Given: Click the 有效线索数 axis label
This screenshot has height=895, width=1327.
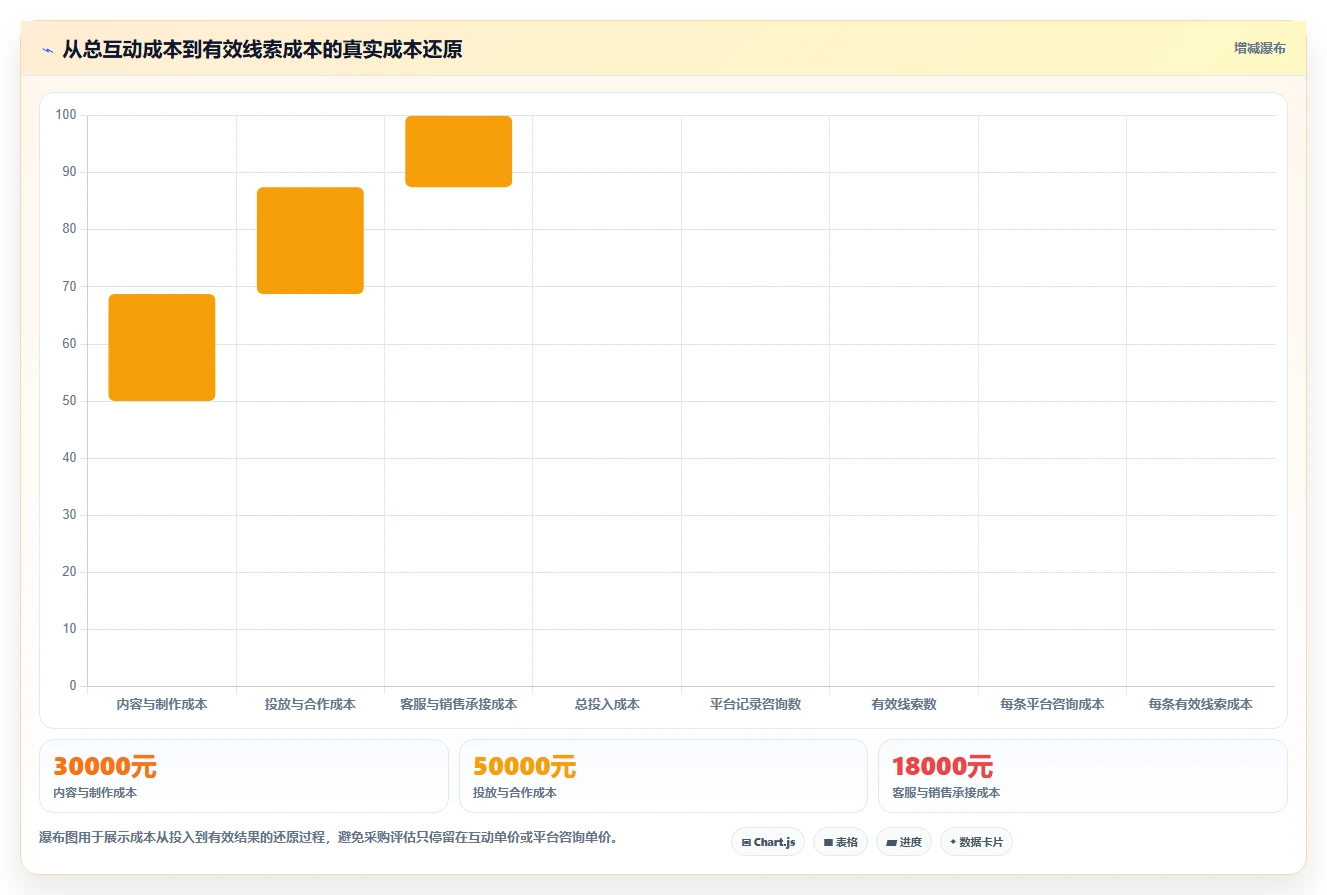Looking at the screenshot, I should click(904, 704).
